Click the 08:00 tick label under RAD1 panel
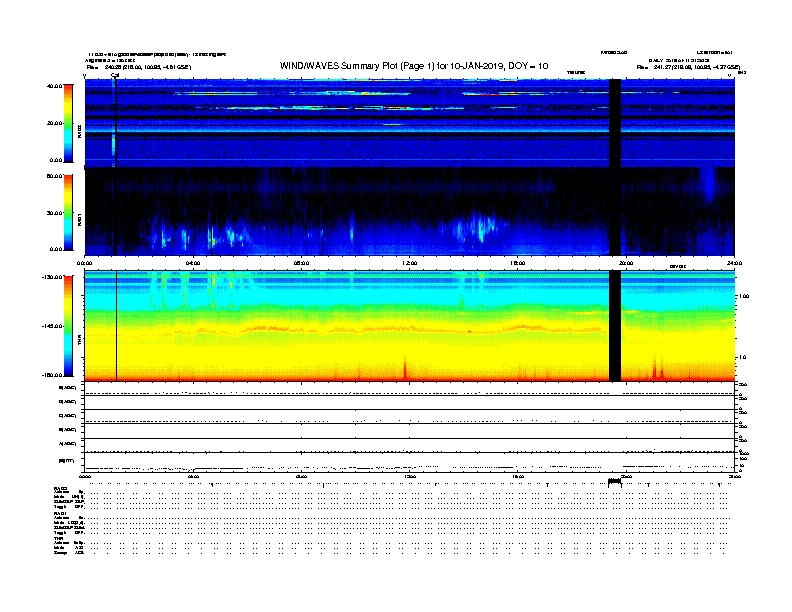The height and width of the screenshot is (612, 792). coord(301,263)
